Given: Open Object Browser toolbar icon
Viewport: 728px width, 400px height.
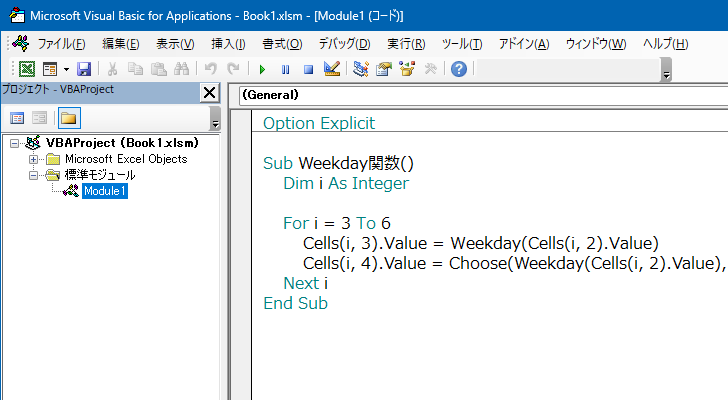Looking at the screenshot, I should pos(407,69).
